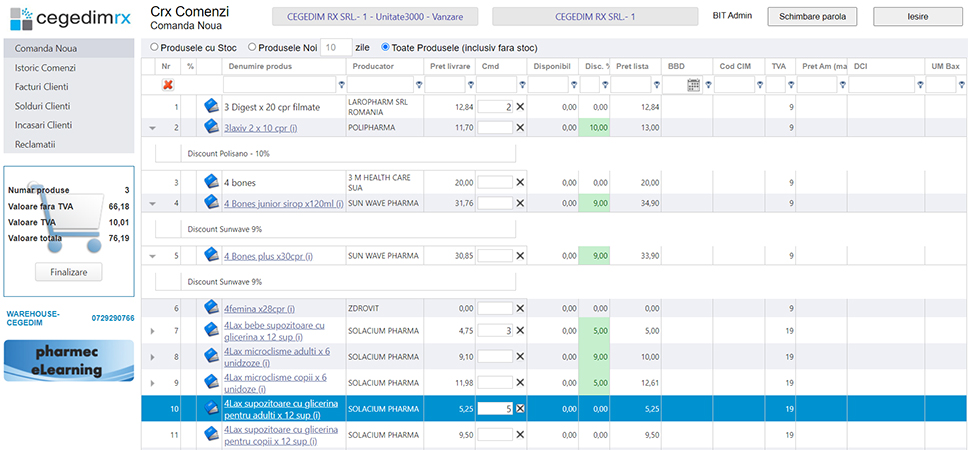Screen dimensions: 968x450
Task: Open book icon for 4Lax microclisme copii
Action: point(211,382)
